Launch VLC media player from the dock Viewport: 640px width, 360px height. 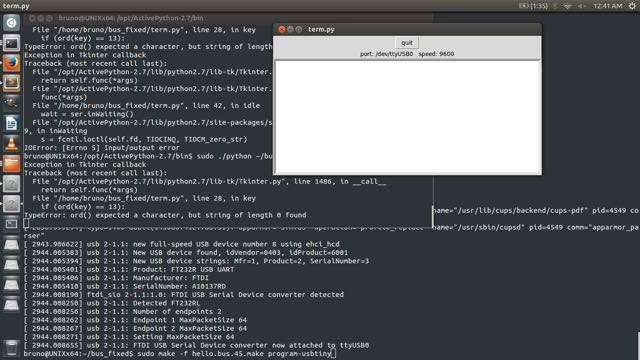11,143
